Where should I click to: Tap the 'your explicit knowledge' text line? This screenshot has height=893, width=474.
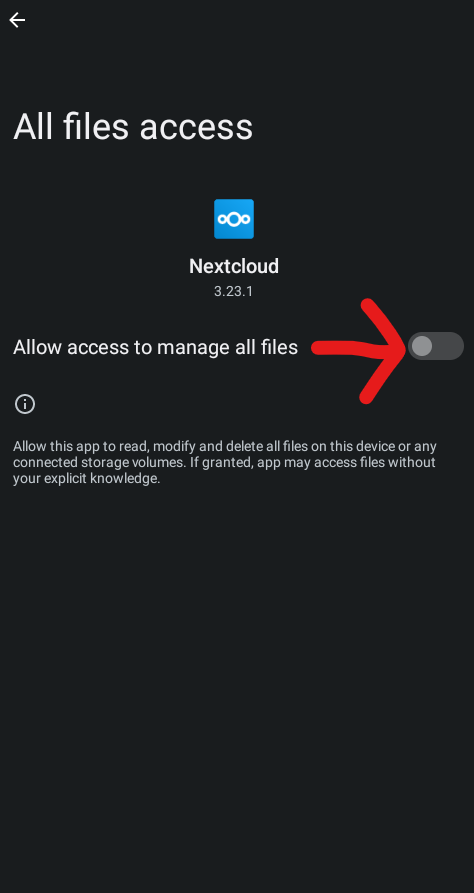[87, 478]
